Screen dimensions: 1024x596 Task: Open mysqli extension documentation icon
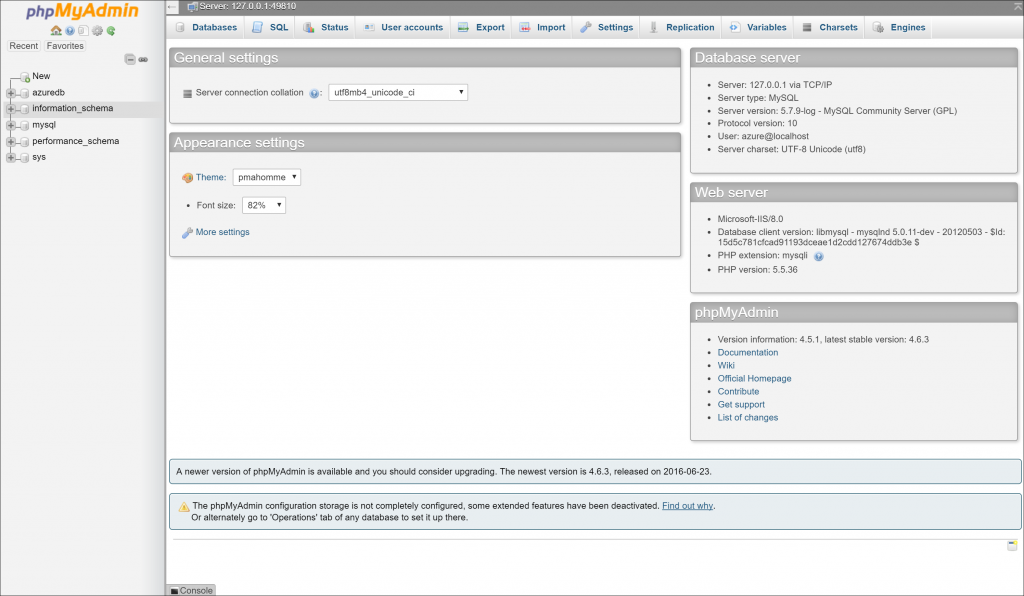click(818, 255)
